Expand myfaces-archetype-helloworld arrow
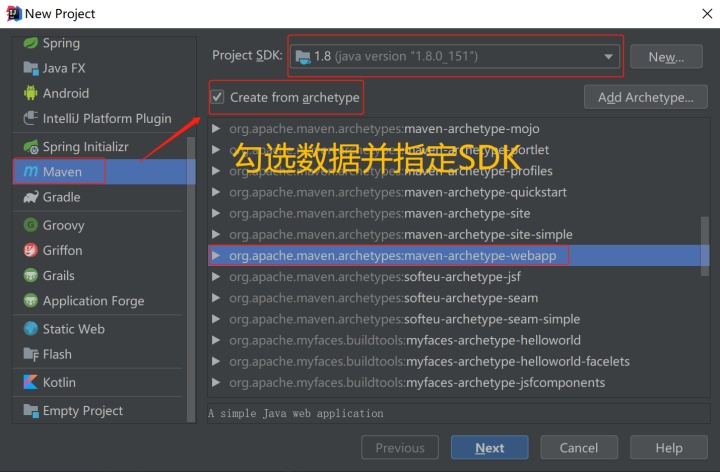The image size is (720, 472). tap(215, 340)
